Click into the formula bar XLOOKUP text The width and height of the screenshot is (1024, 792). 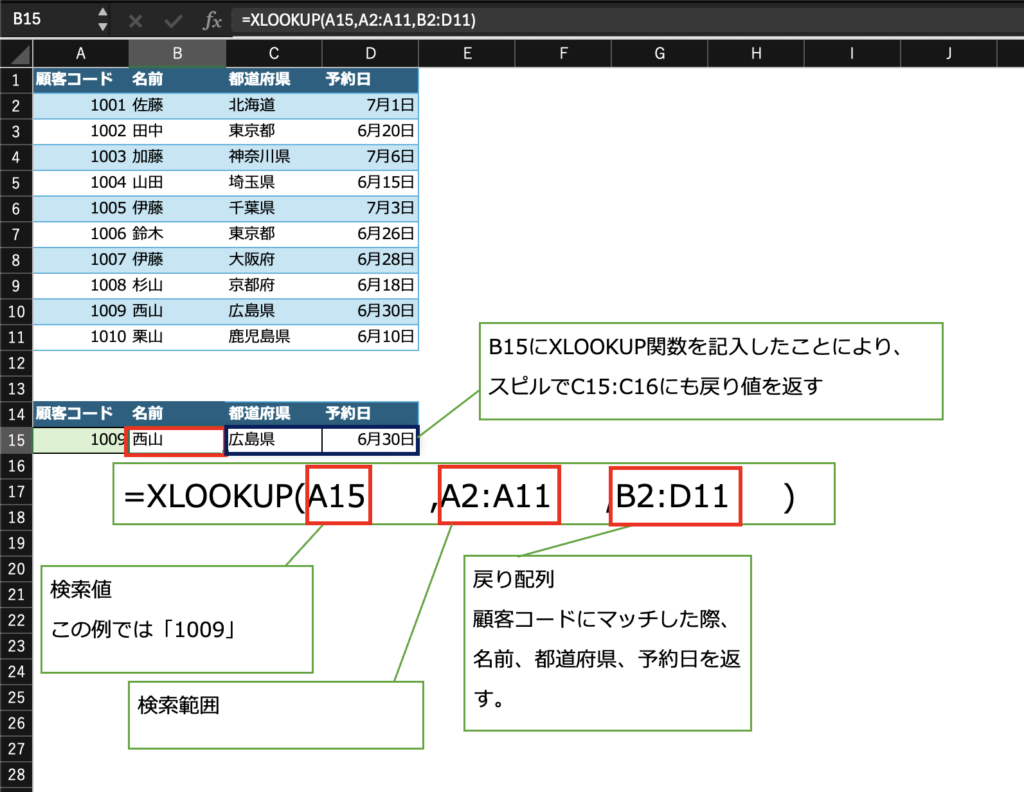(358, 20)
